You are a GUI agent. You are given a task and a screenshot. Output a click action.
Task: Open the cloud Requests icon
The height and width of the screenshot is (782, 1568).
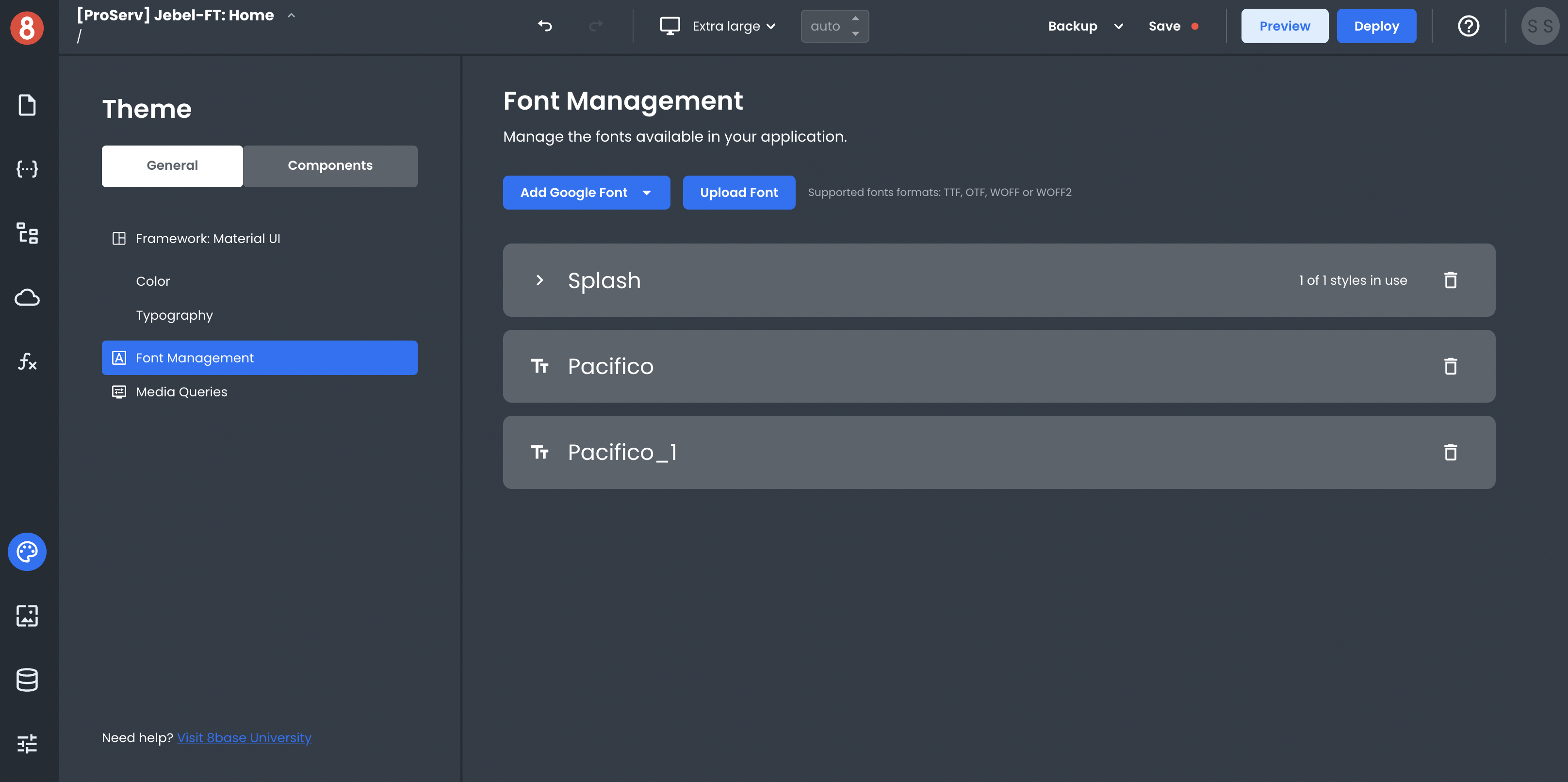click(27, 297)
